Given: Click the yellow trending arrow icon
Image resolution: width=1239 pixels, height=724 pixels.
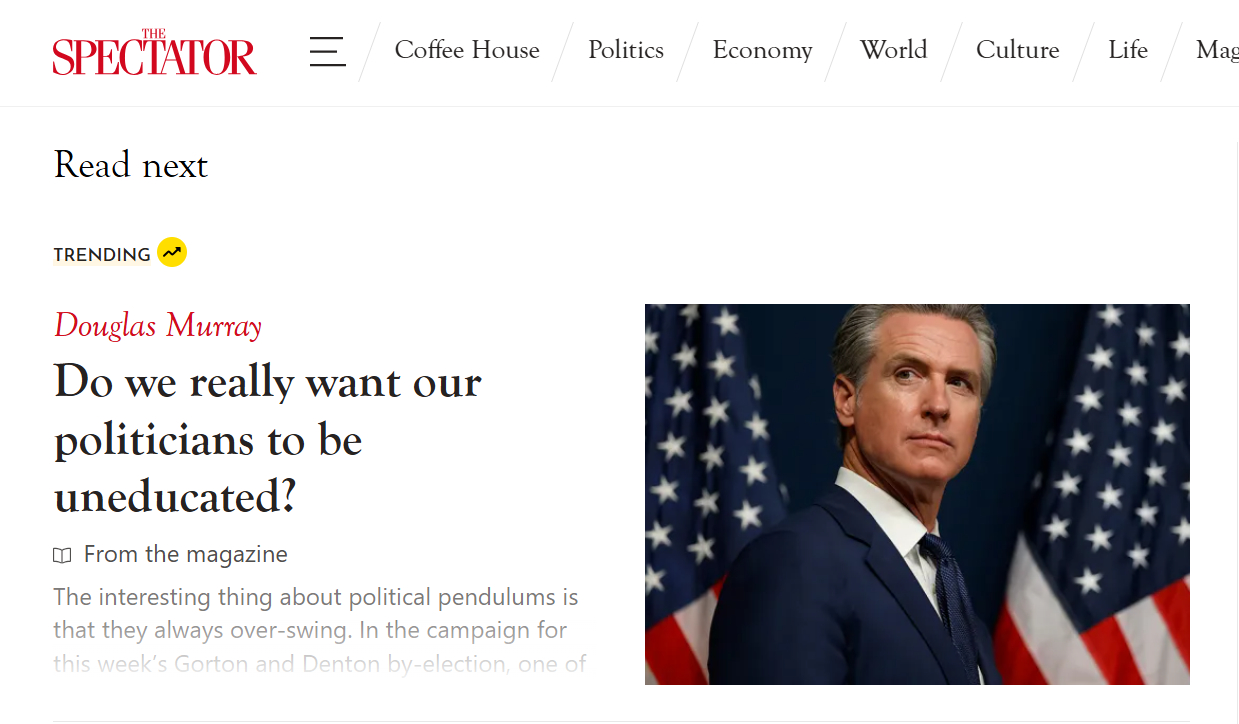Looking at the screenshot, I should pos(172,253).
